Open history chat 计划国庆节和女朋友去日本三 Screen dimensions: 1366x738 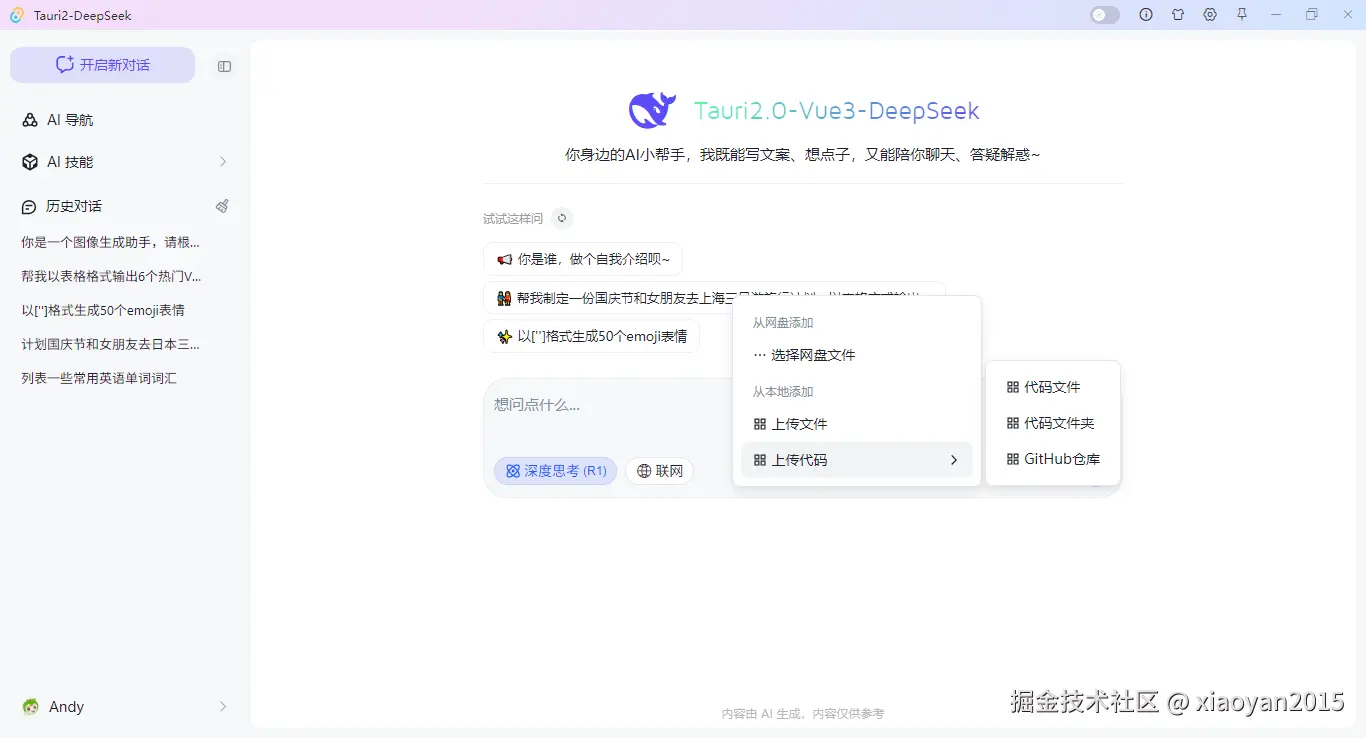111,344
